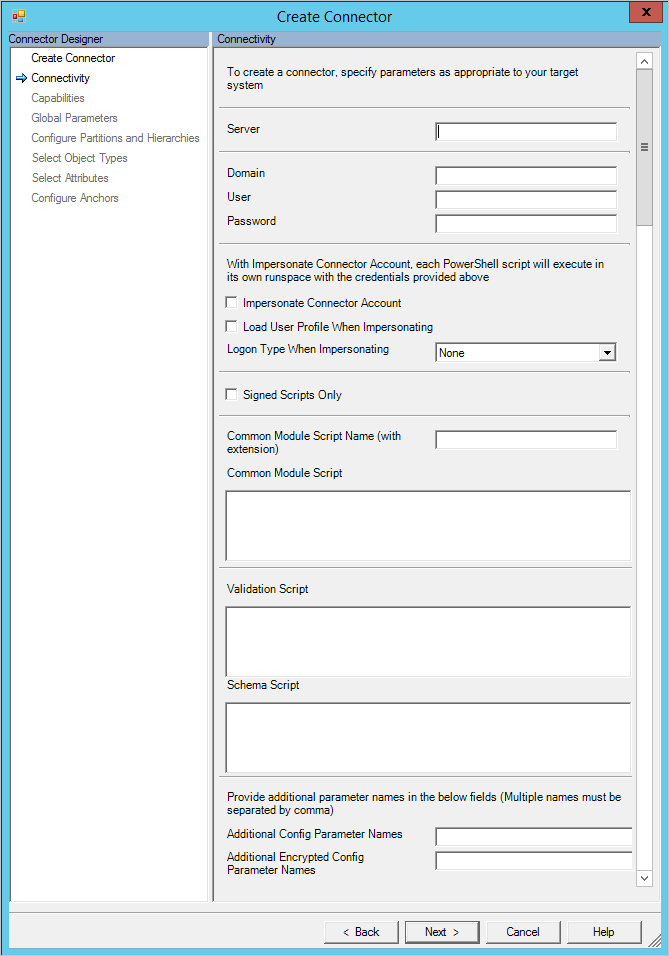Enable Impersonate Connector Account checkbox
Screen dimensions: 669x956
click(231, 302)
